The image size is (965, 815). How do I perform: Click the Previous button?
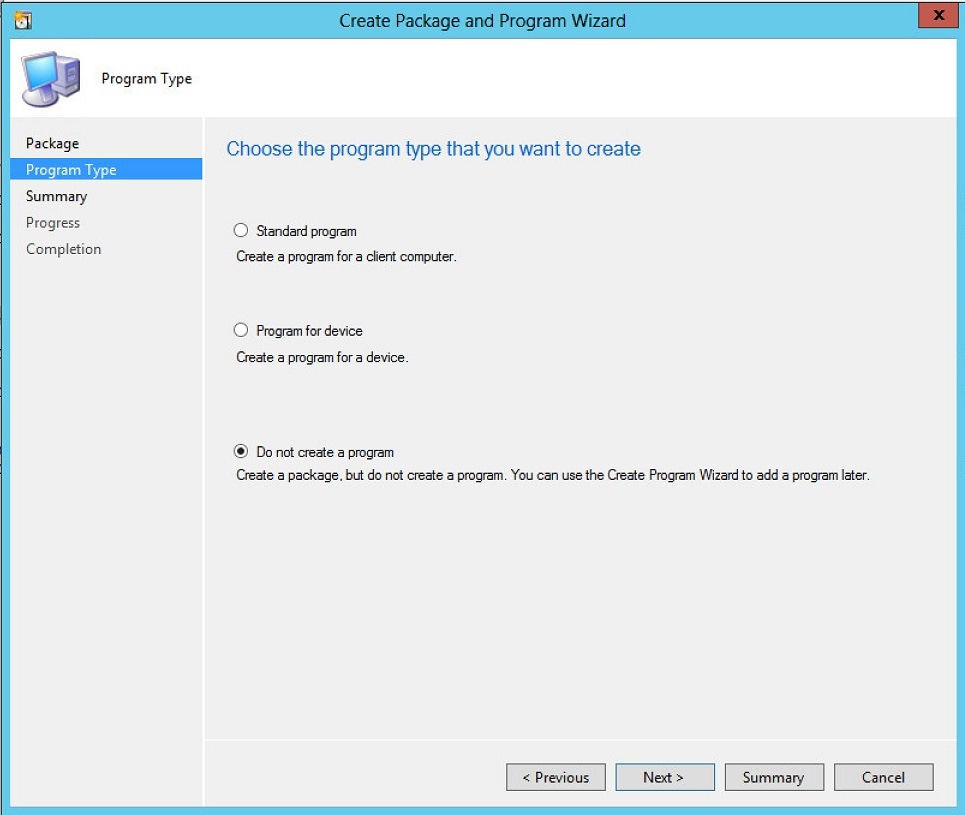(x=555, y=777)
